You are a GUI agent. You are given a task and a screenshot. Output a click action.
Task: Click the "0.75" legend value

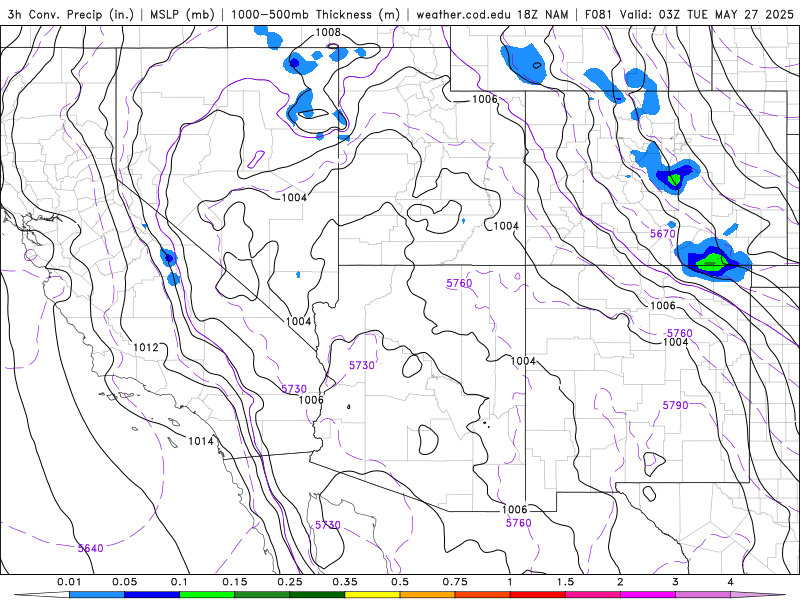[455, 582]
